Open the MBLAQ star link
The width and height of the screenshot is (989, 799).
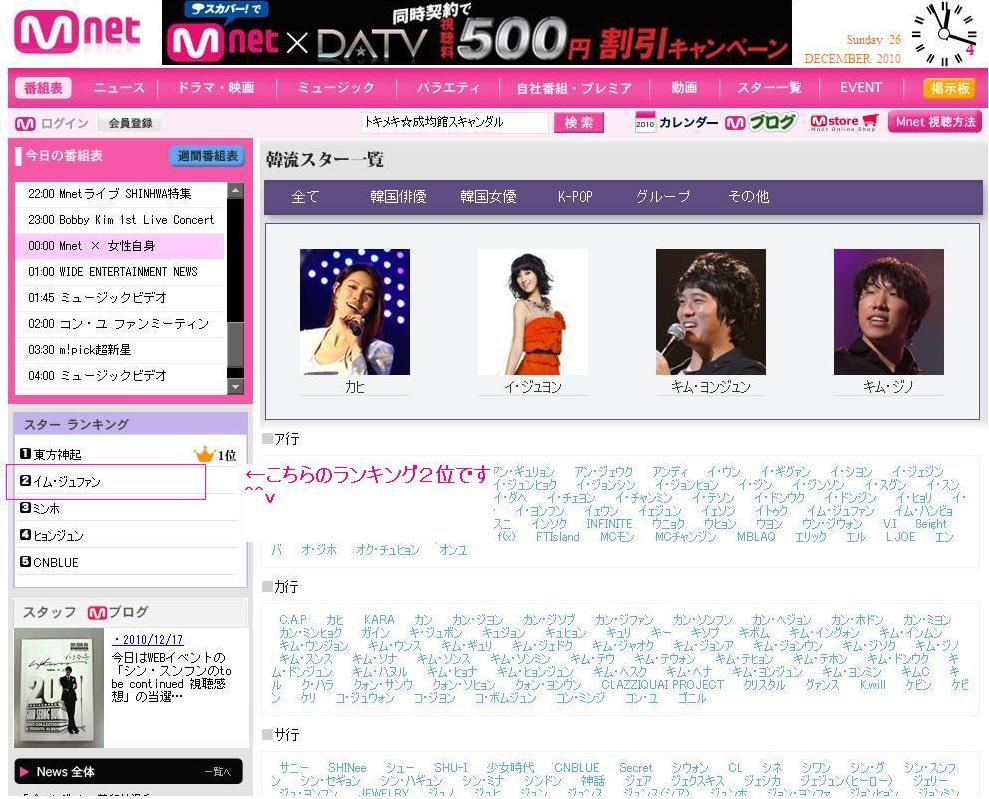pos(756,537)
